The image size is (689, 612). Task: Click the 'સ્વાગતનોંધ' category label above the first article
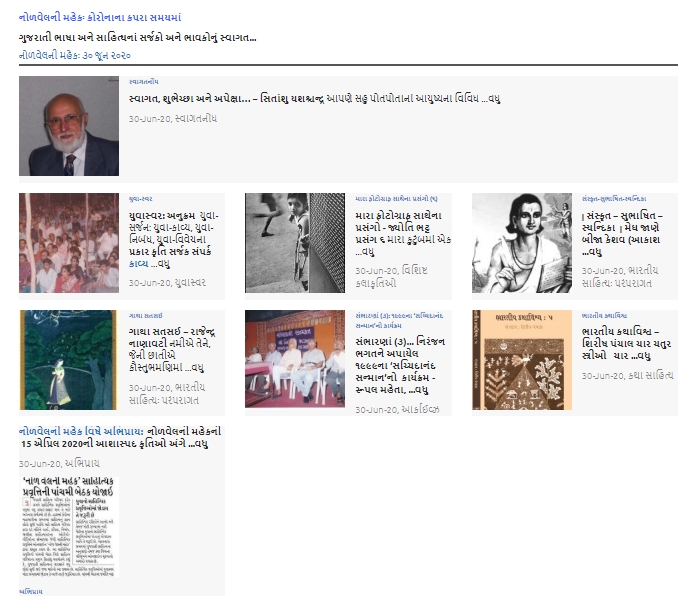tap(144, 82)
